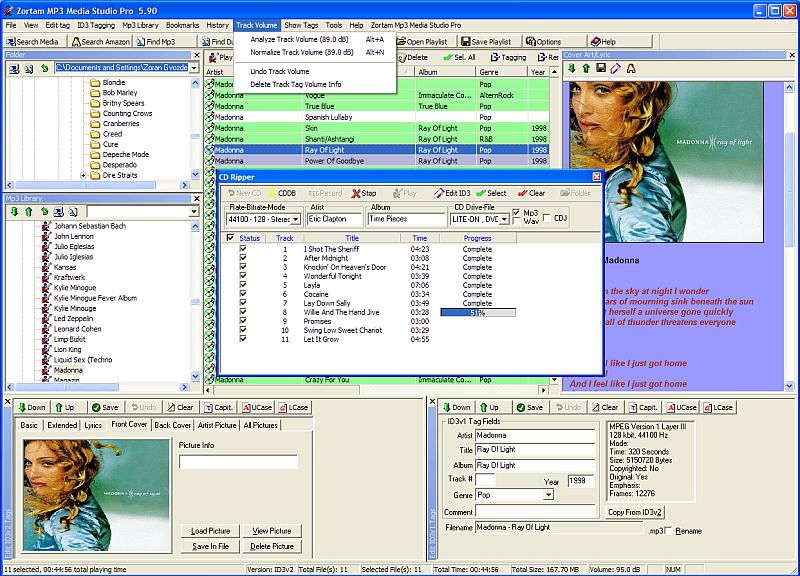Enable the CDJ checkbox in CD Ripper
This screenshot has width=800, height=576.
(x=547, y=218)
